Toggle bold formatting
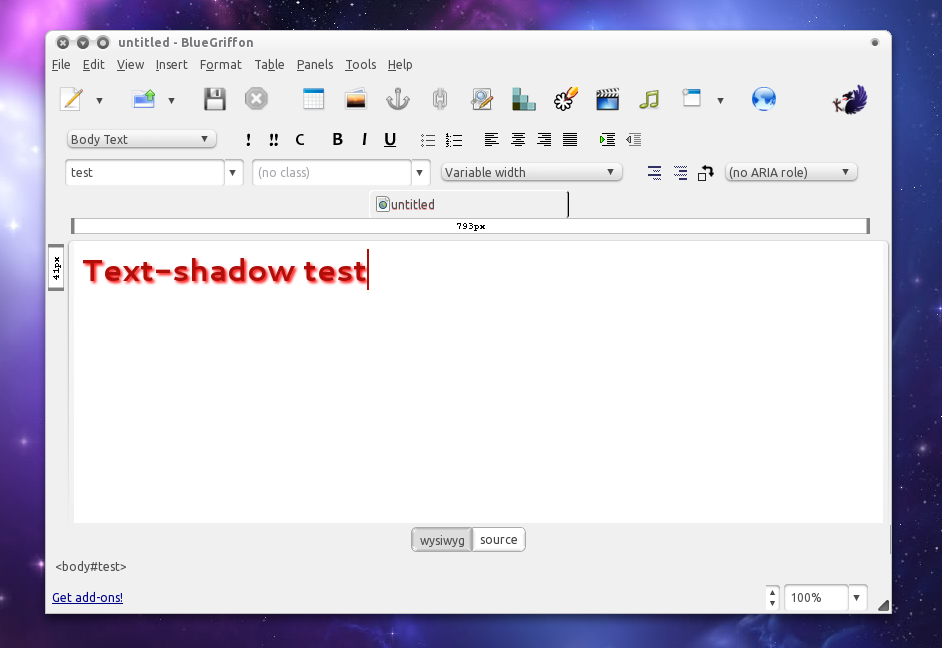This screenshot has width=942, height=648. (x=337, y=139)
